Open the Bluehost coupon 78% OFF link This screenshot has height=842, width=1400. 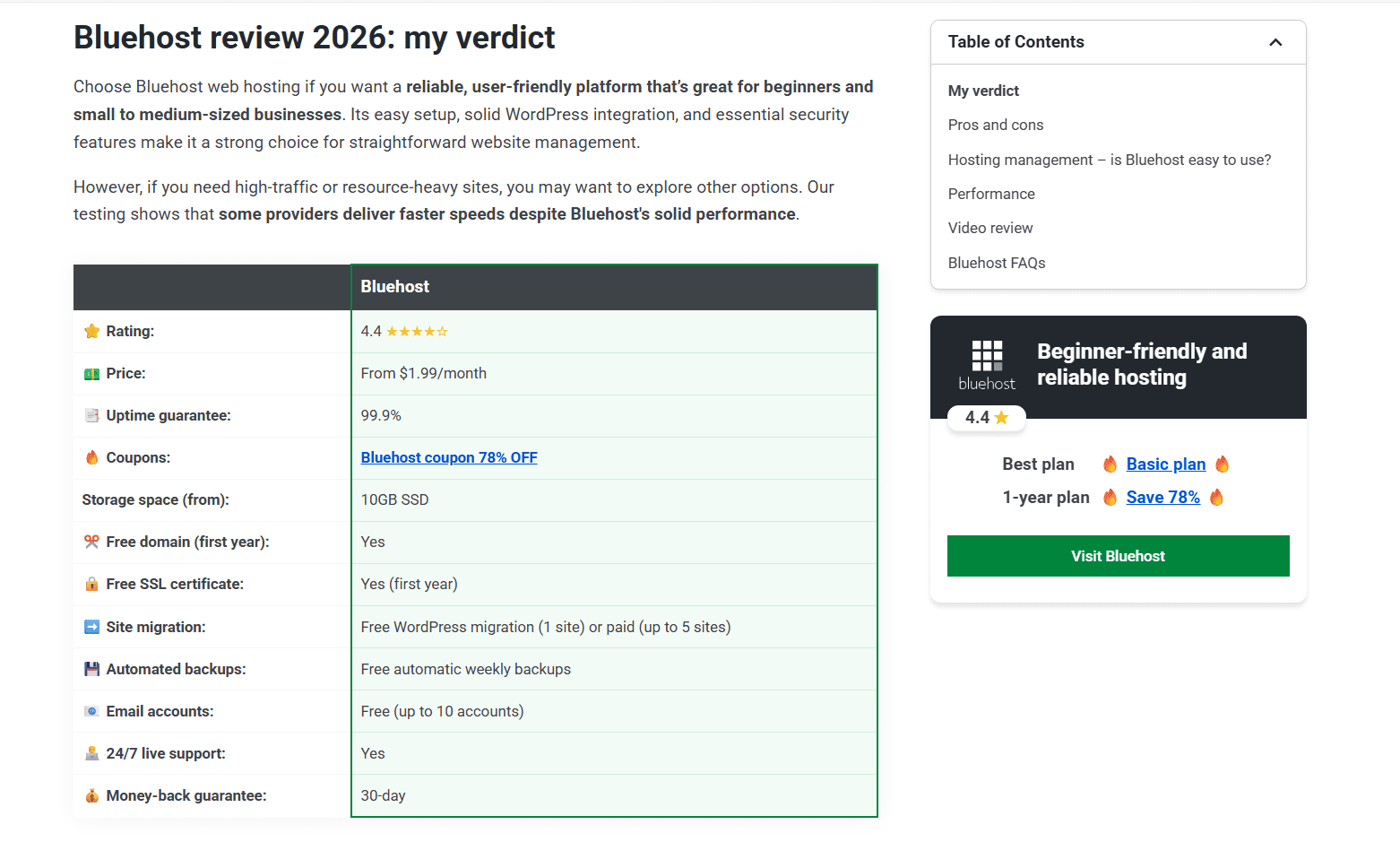tap(449, 457)
